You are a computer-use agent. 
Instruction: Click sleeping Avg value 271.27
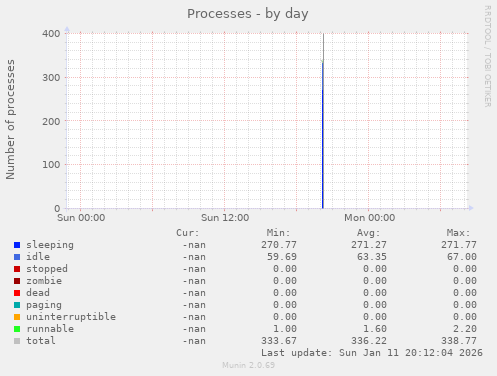point(369,245)
